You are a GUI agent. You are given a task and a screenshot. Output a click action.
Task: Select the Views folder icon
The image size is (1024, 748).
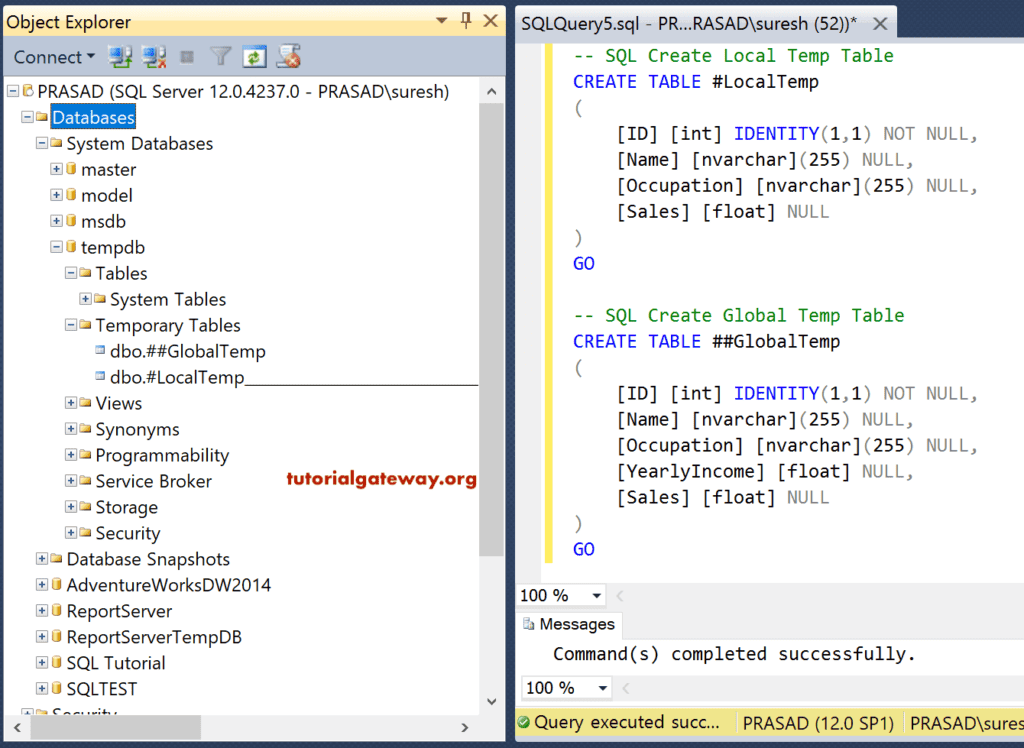(85, 402)
